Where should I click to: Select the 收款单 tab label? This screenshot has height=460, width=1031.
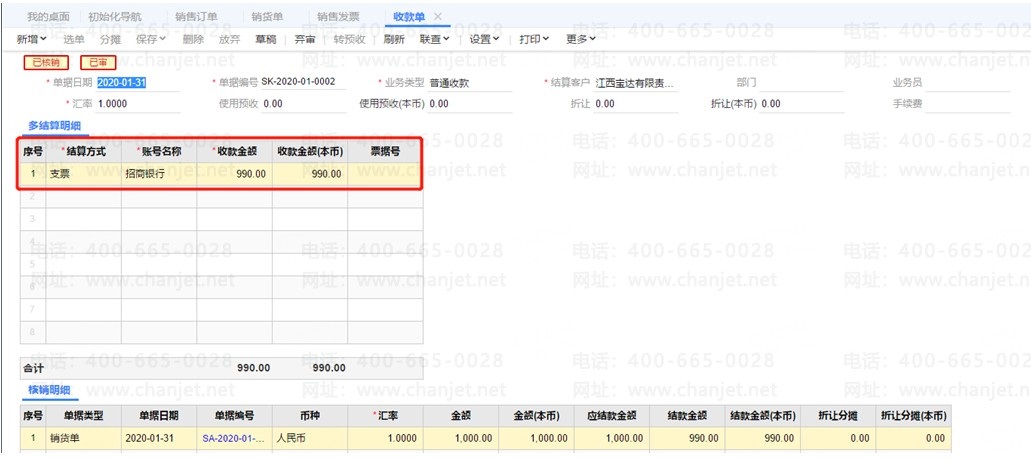408,16
